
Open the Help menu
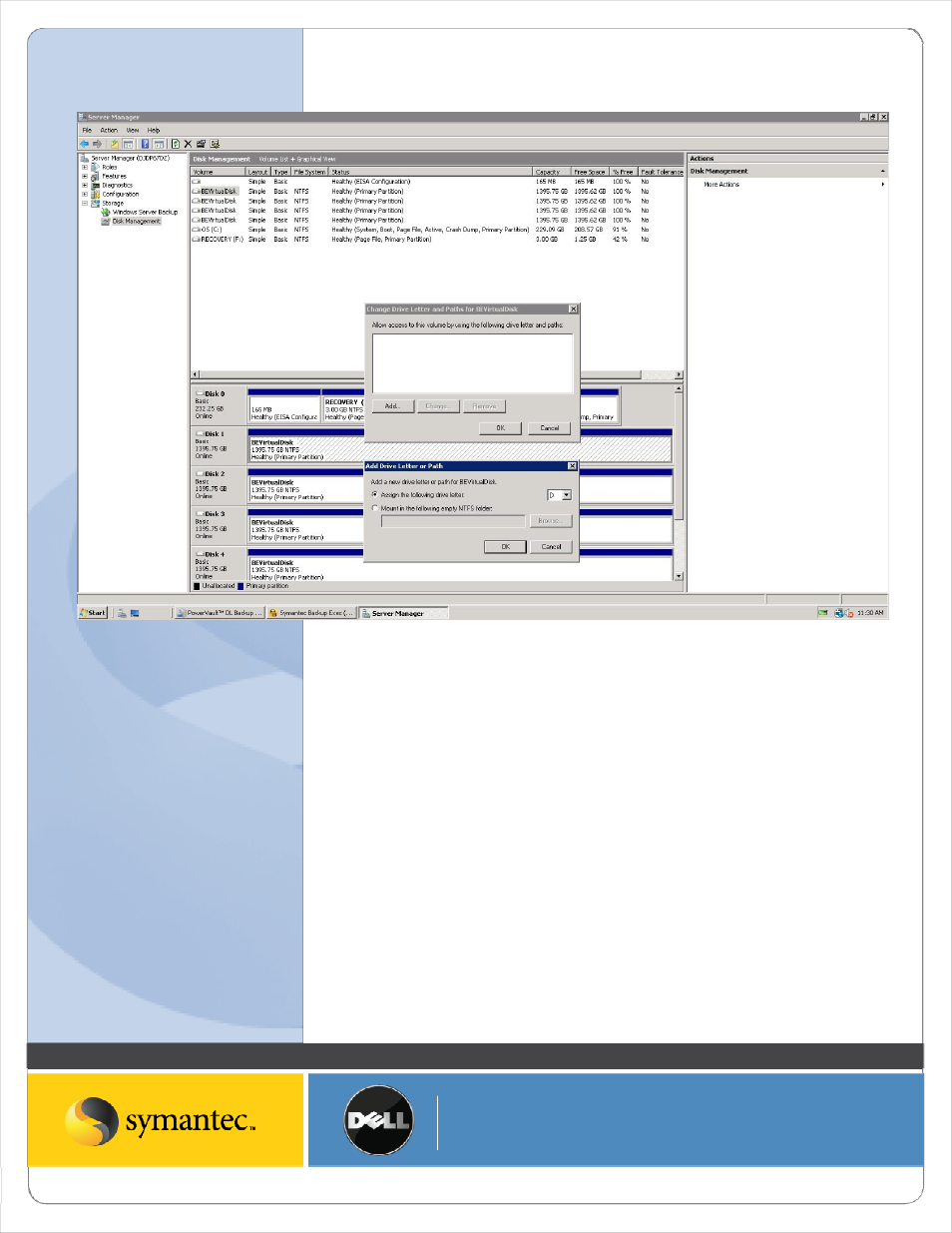pyautogui.click(x=154, y=131)
